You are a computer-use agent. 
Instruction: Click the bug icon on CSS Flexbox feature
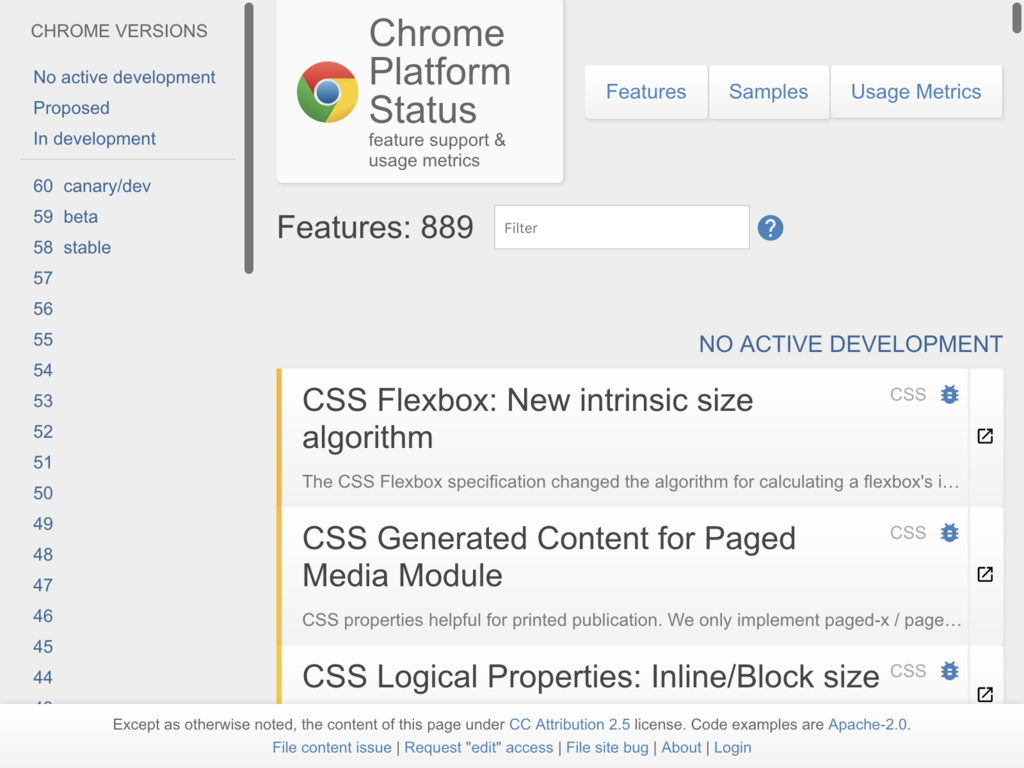tap(950, 394)
